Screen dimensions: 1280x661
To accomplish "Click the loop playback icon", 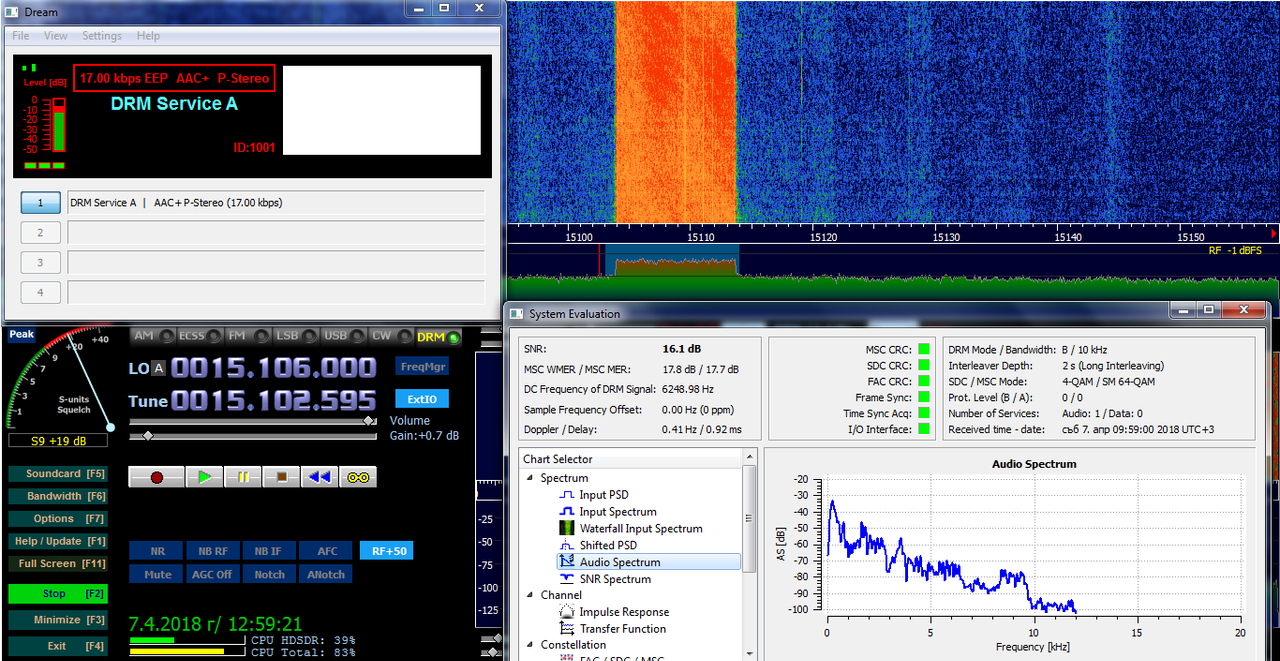I will (358, 477).
